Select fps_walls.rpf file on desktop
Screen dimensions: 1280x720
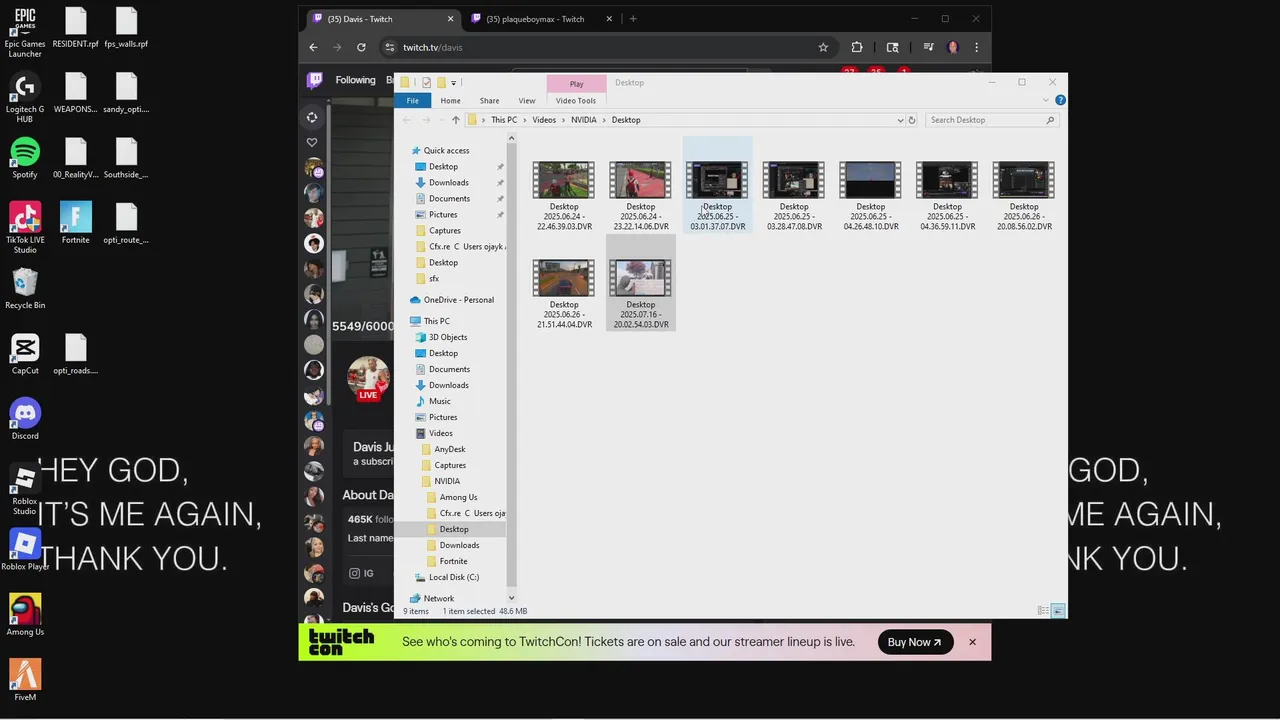(126, 27)
